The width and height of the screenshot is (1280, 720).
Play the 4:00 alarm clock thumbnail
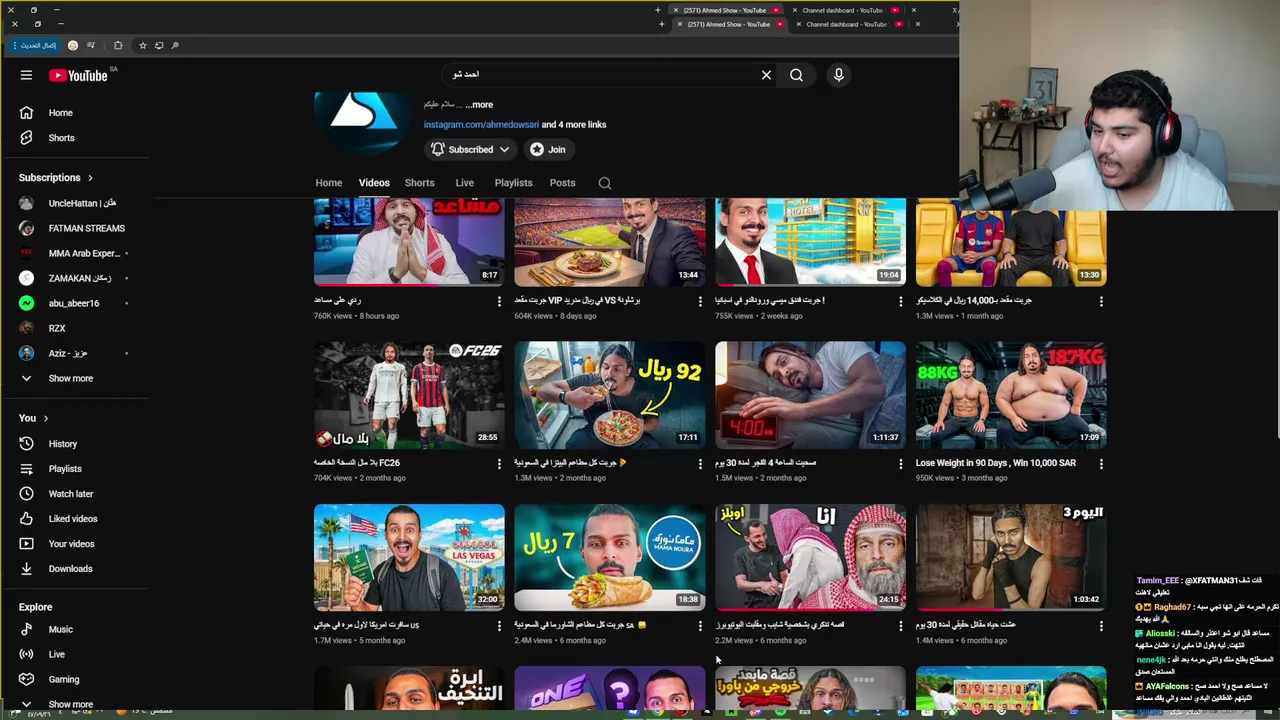810,395
